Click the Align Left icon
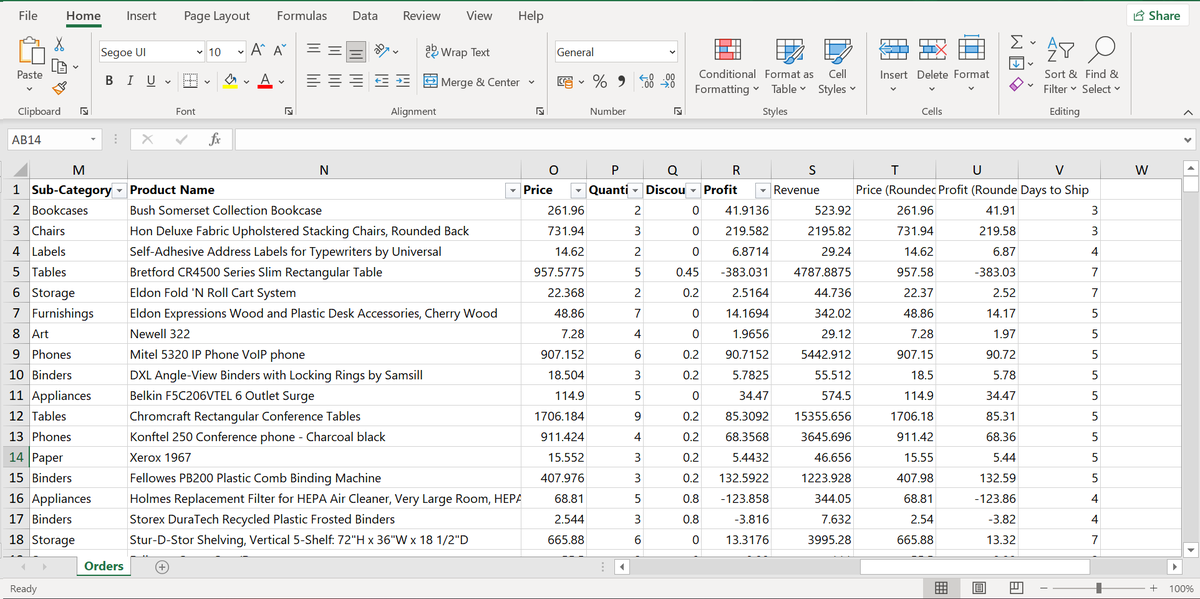 [313, 82]
